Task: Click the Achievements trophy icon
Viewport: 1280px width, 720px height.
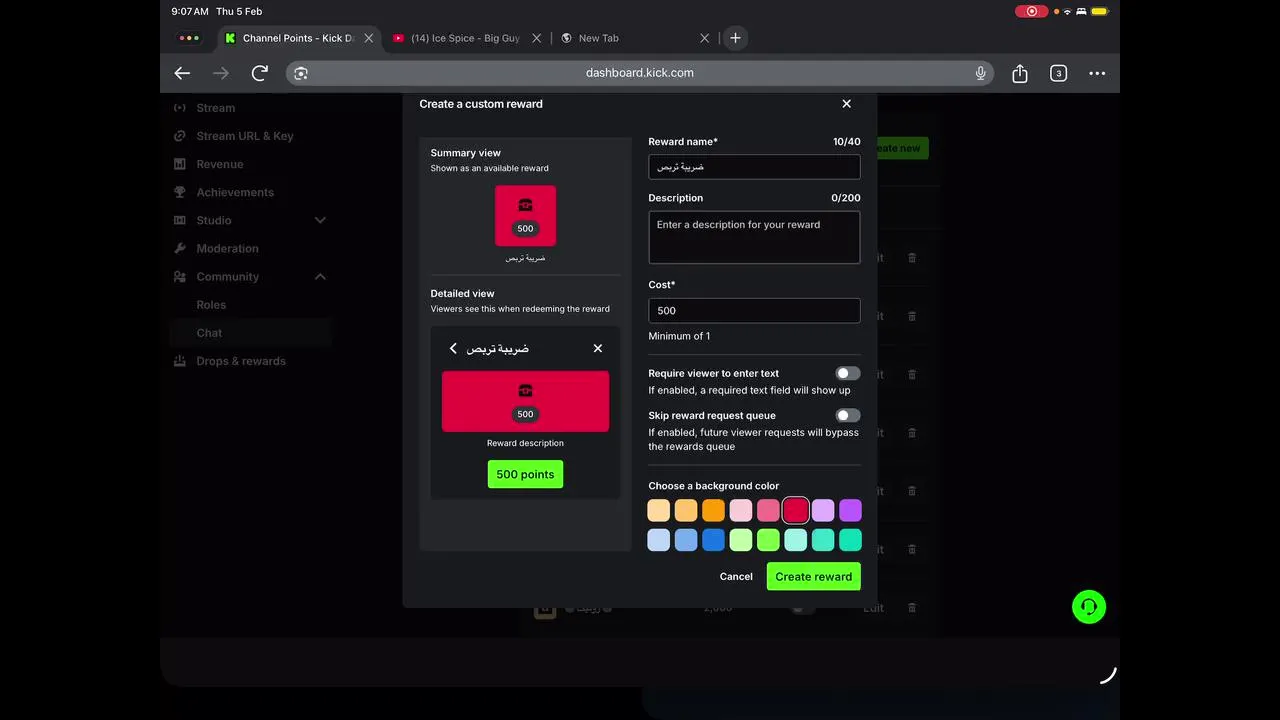Action: [x=180, y=192]
